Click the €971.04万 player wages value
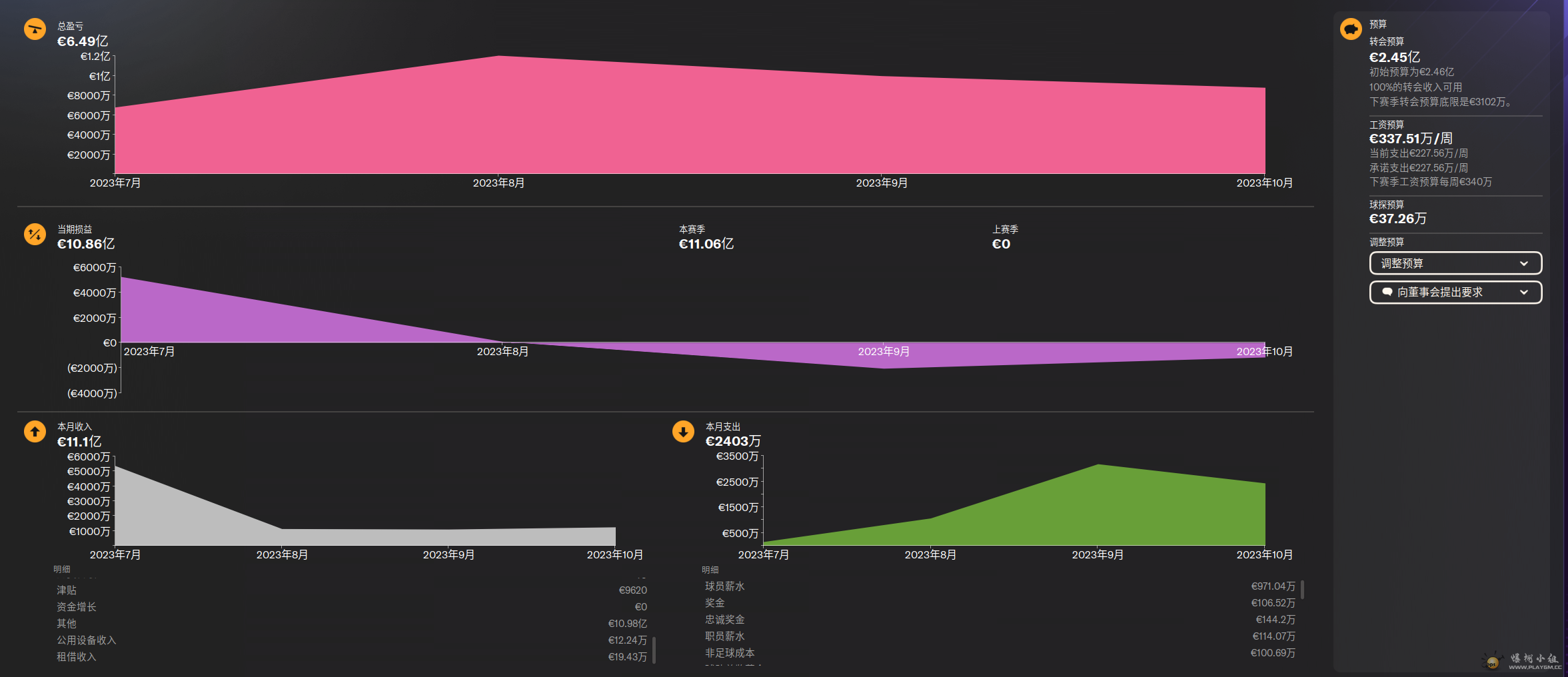 pyautogui.click(x=1273, y=586)
